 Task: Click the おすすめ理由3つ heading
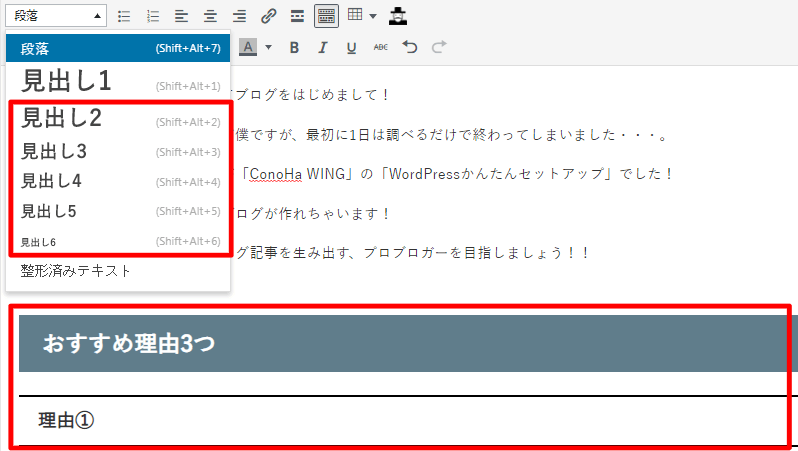point(129,343)
